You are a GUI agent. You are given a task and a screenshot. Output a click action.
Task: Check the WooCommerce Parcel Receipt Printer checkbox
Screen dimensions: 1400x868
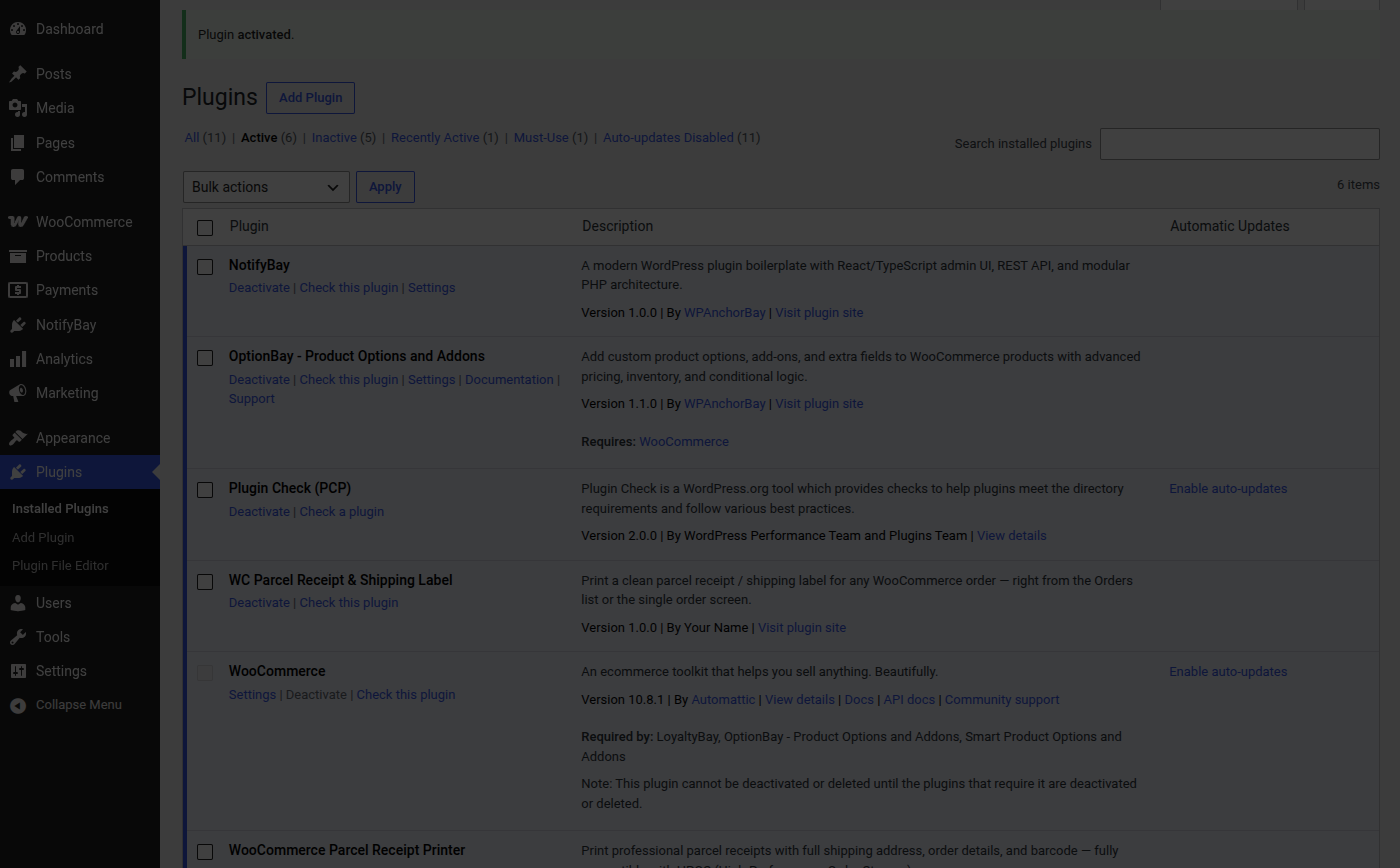point(205,852)
